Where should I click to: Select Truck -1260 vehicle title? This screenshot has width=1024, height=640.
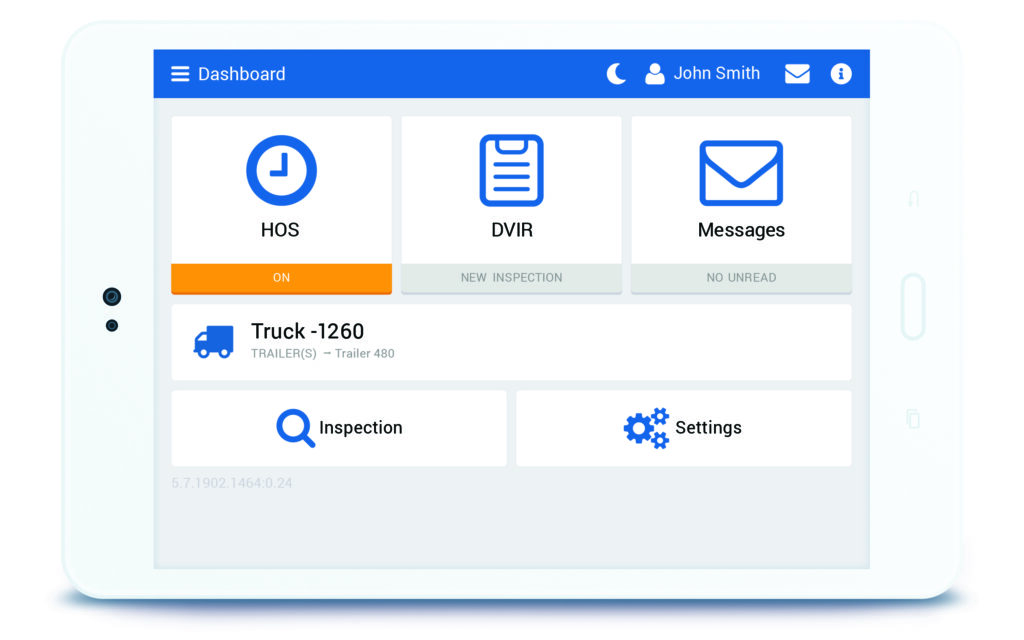point(308,331)
